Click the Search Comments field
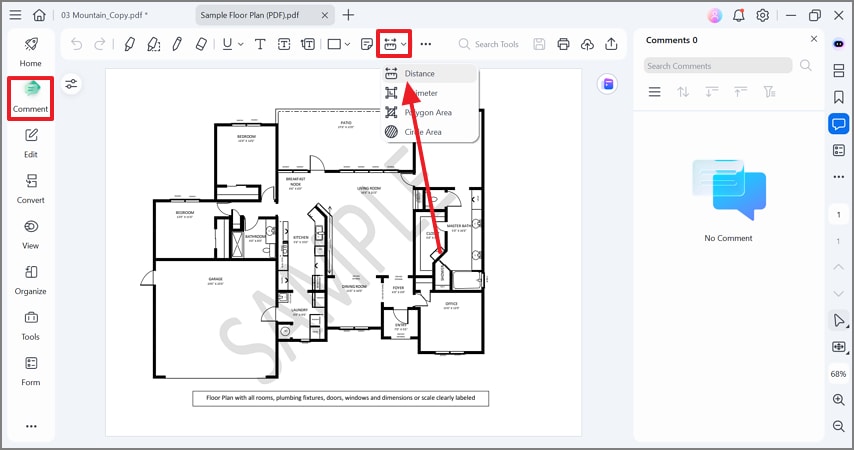The image size is (854, 450). pos(717,66)
